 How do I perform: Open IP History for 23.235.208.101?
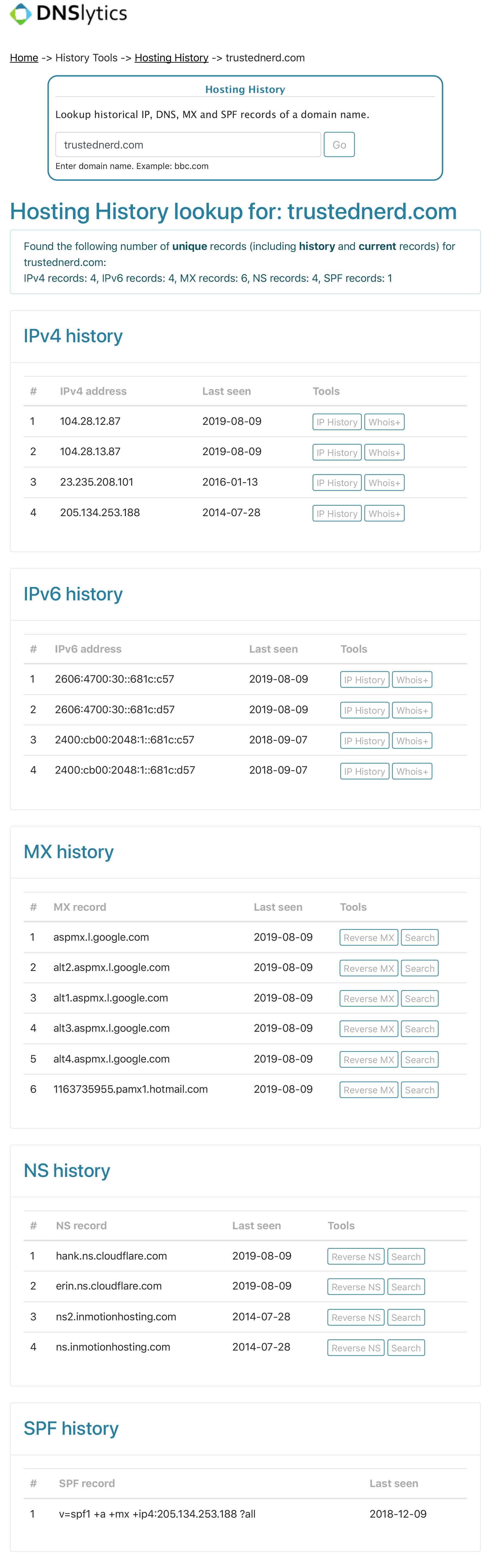[x=337, y=483]
